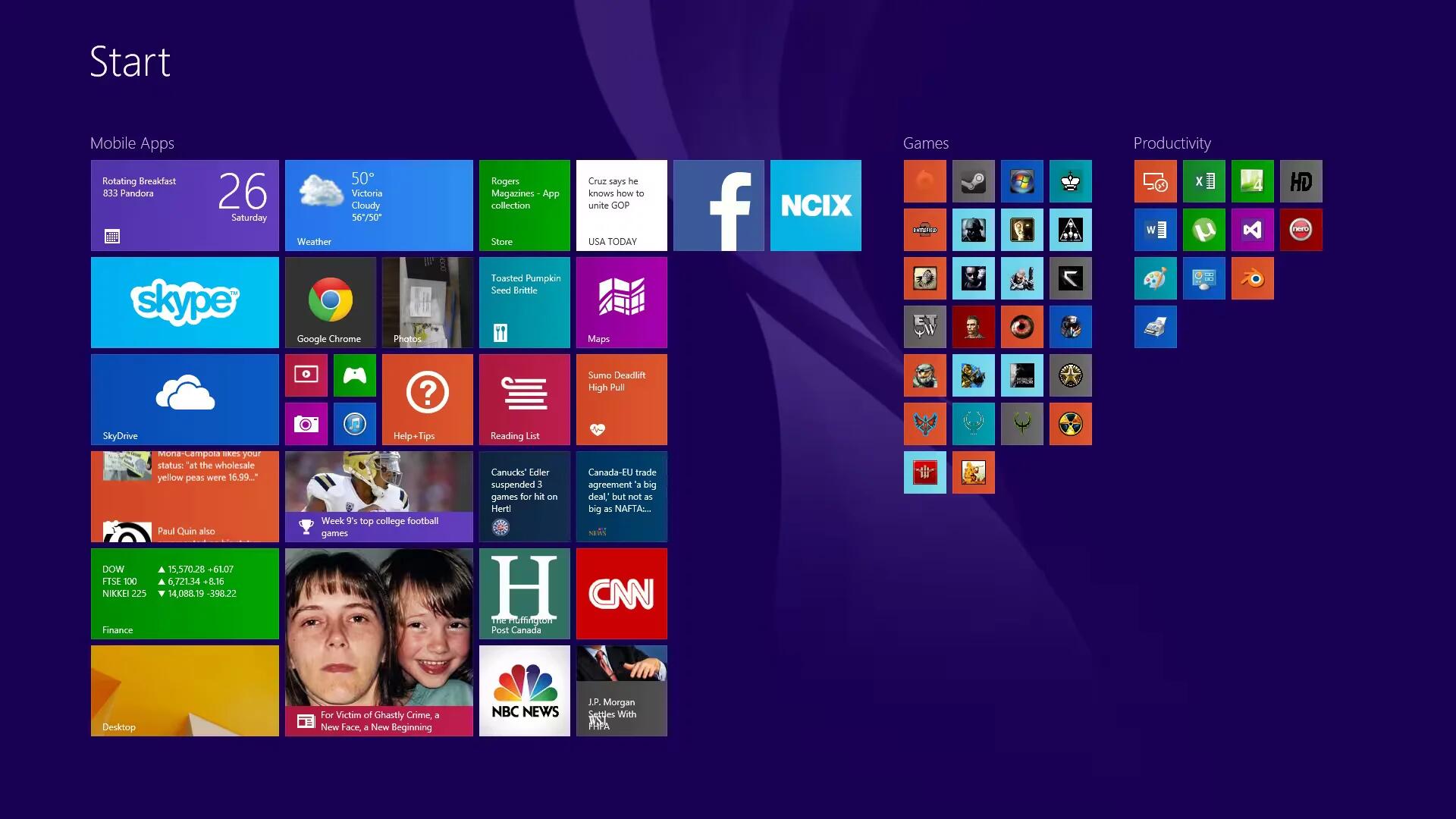Open Health tile Sumo Deadlift High Pull
Image resolution: width=1456 pixels, height=819 pixels.
click(x=621, y=400)
